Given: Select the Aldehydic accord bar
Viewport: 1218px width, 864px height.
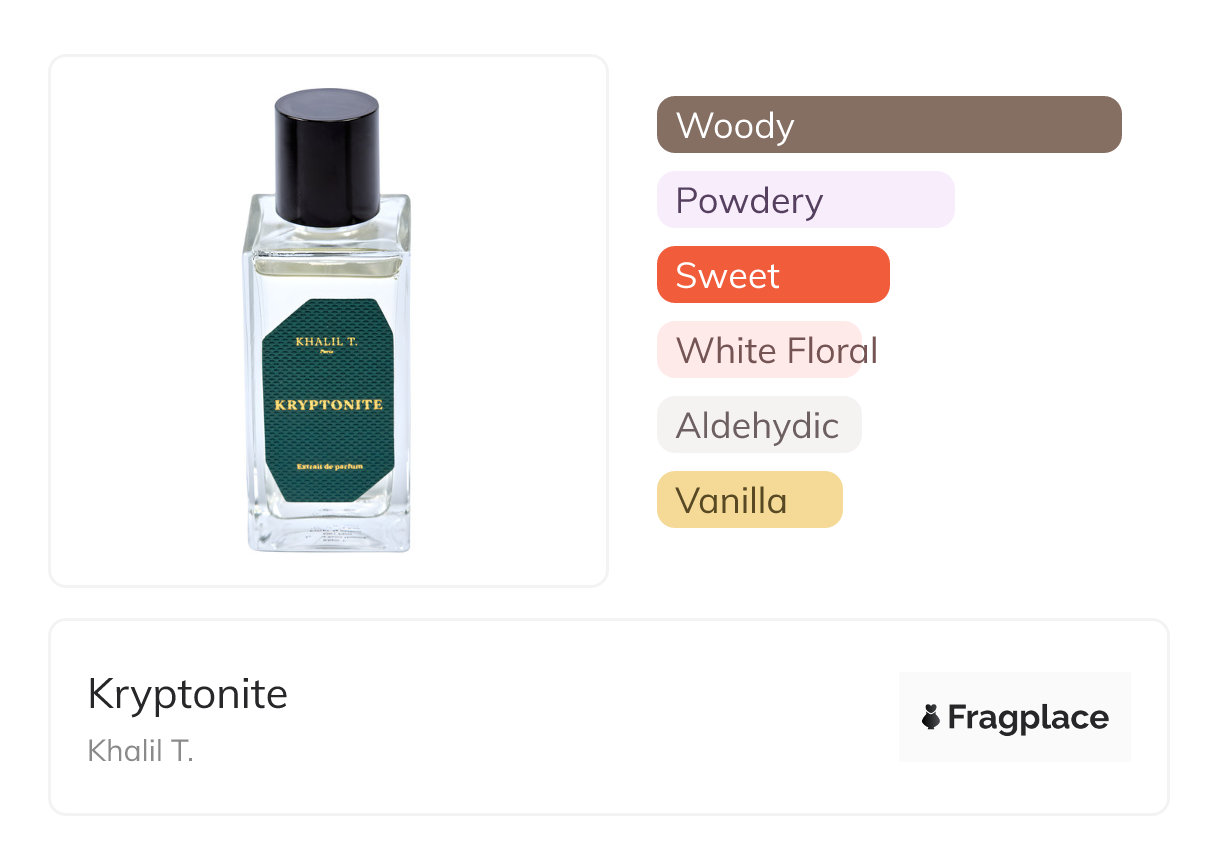Looking at the screenshot, I should (758, 425).
